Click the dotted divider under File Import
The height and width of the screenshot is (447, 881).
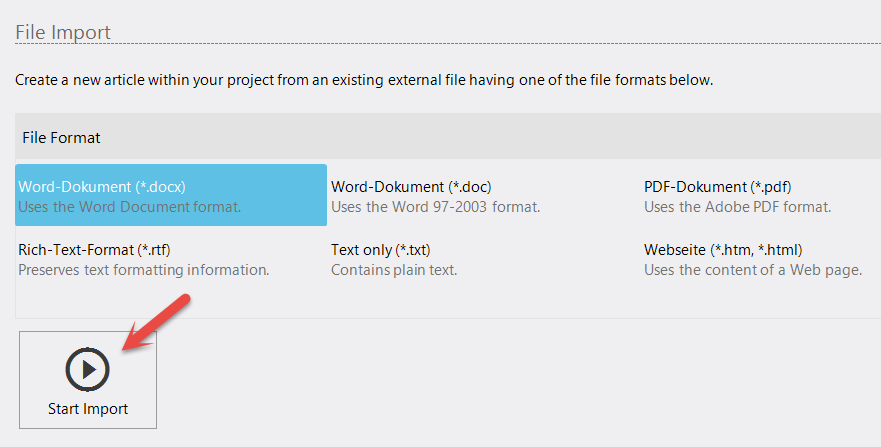(x=500, y=44)
